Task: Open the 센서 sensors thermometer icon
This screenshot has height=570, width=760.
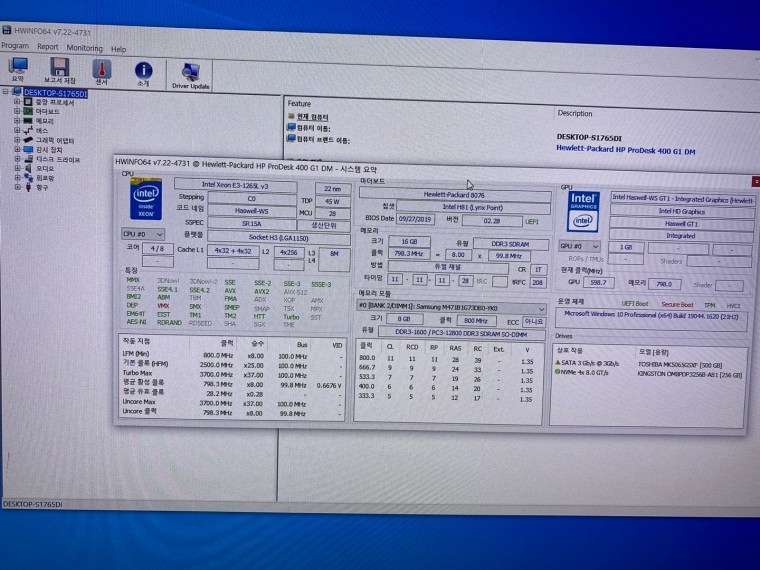Action: click(x=101, y=72)
